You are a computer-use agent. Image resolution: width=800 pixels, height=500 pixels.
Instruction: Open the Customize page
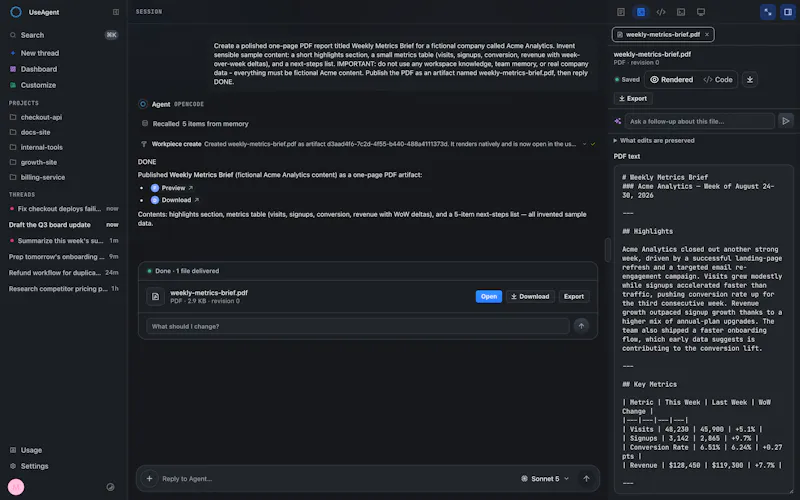[63, 85]
